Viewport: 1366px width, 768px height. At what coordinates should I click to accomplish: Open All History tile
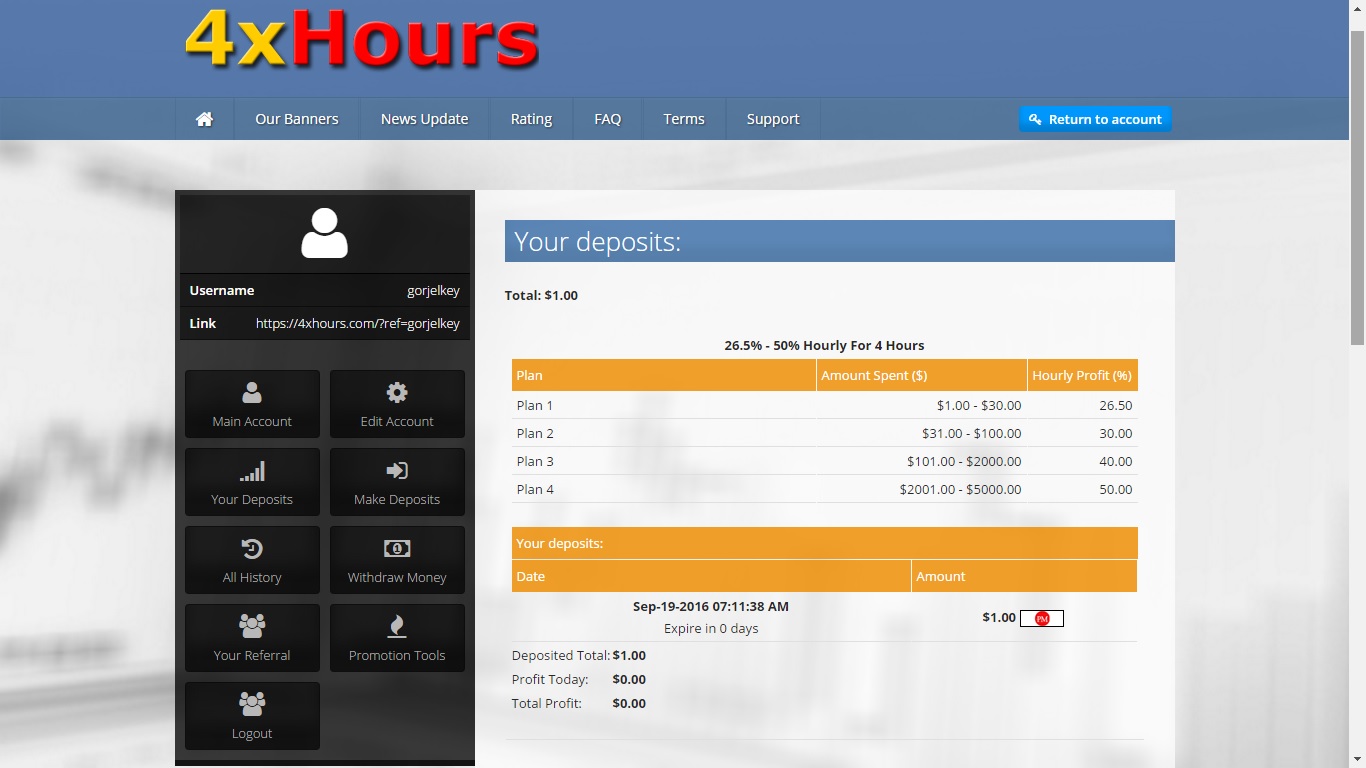point(252,560)
